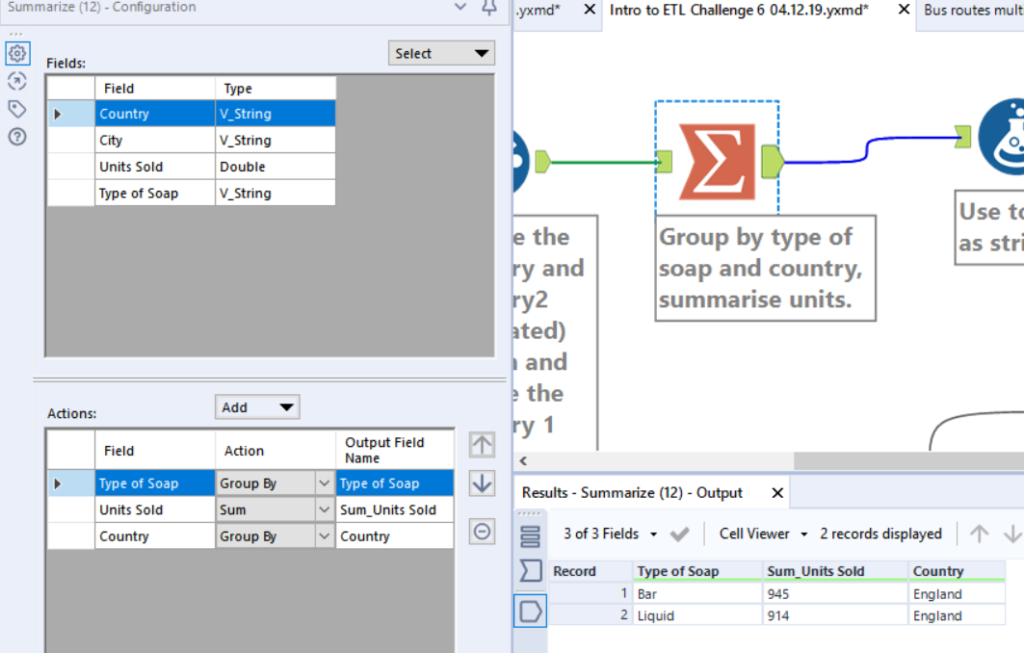The image size is (1024, 653).
Task: Select the Formula tool on canvas
Action: click(1004, 137)
